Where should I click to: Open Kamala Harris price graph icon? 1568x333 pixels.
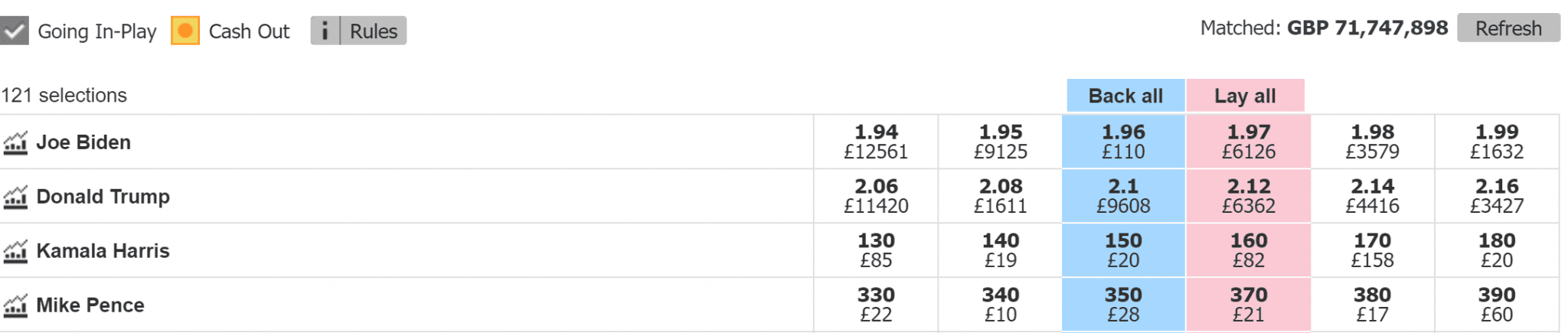pyautogui.click(x=15, y=251)
